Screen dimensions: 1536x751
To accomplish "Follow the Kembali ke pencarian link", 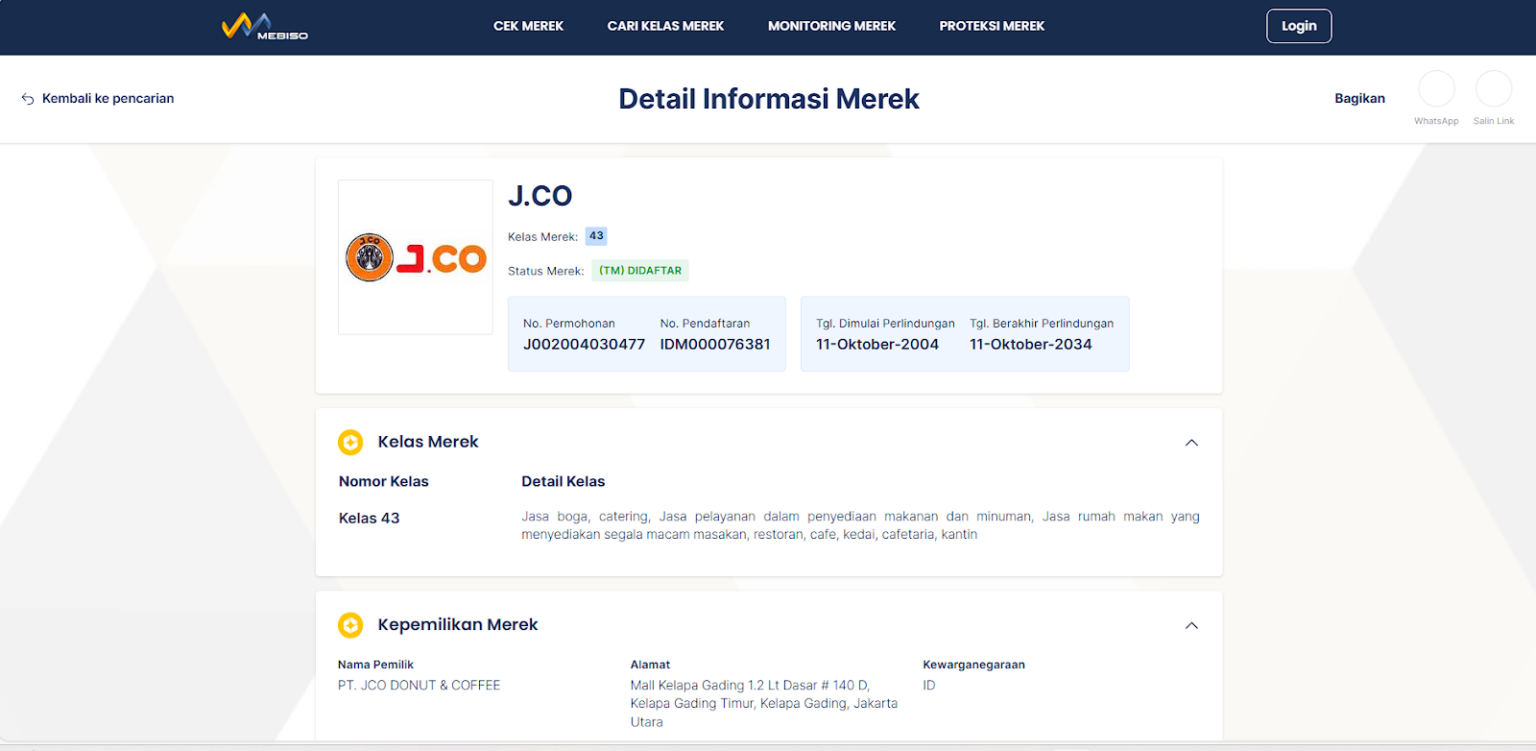I will tap(107, 98).
